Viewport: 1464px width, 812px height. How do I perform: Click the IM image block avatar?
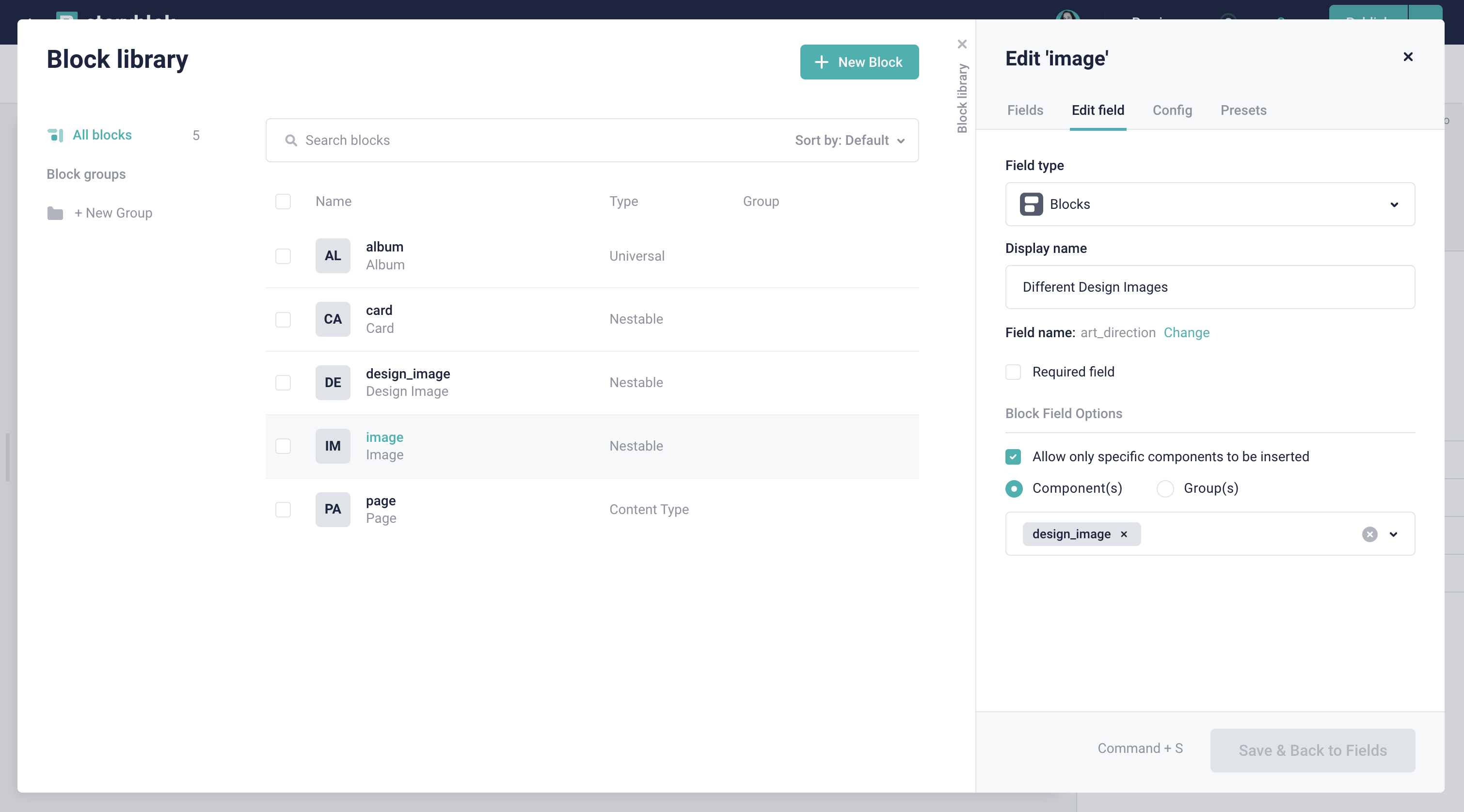[x=333, y=446]
